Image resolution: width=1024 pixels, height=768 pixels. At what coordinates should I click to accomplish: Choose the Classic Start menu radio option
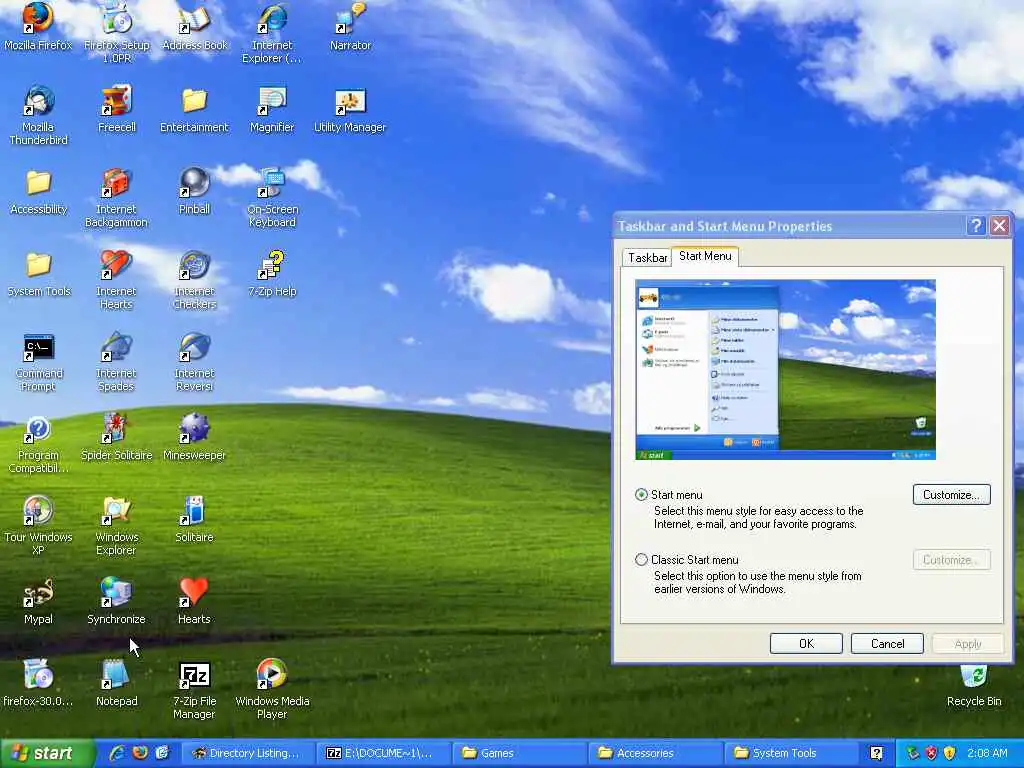click(x=641, y=560)
